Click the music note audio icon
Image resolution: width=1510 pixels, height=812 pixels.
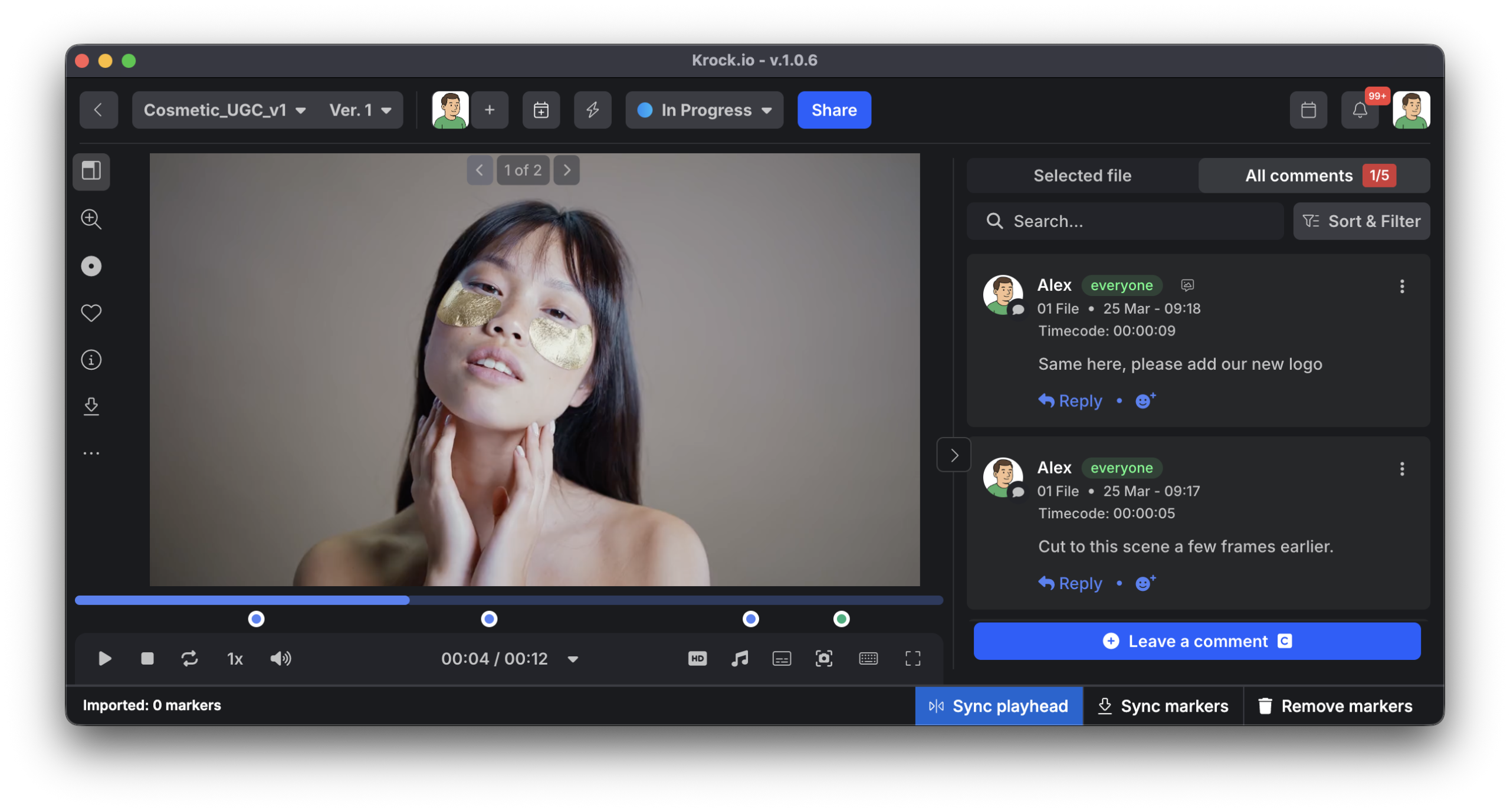point(739,658)
